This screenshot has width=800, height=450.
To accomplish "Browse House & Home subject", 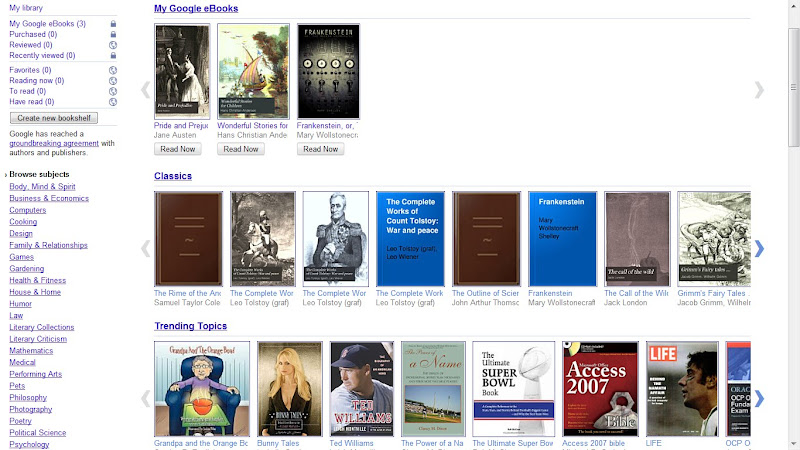I will [x=35, y=292].
